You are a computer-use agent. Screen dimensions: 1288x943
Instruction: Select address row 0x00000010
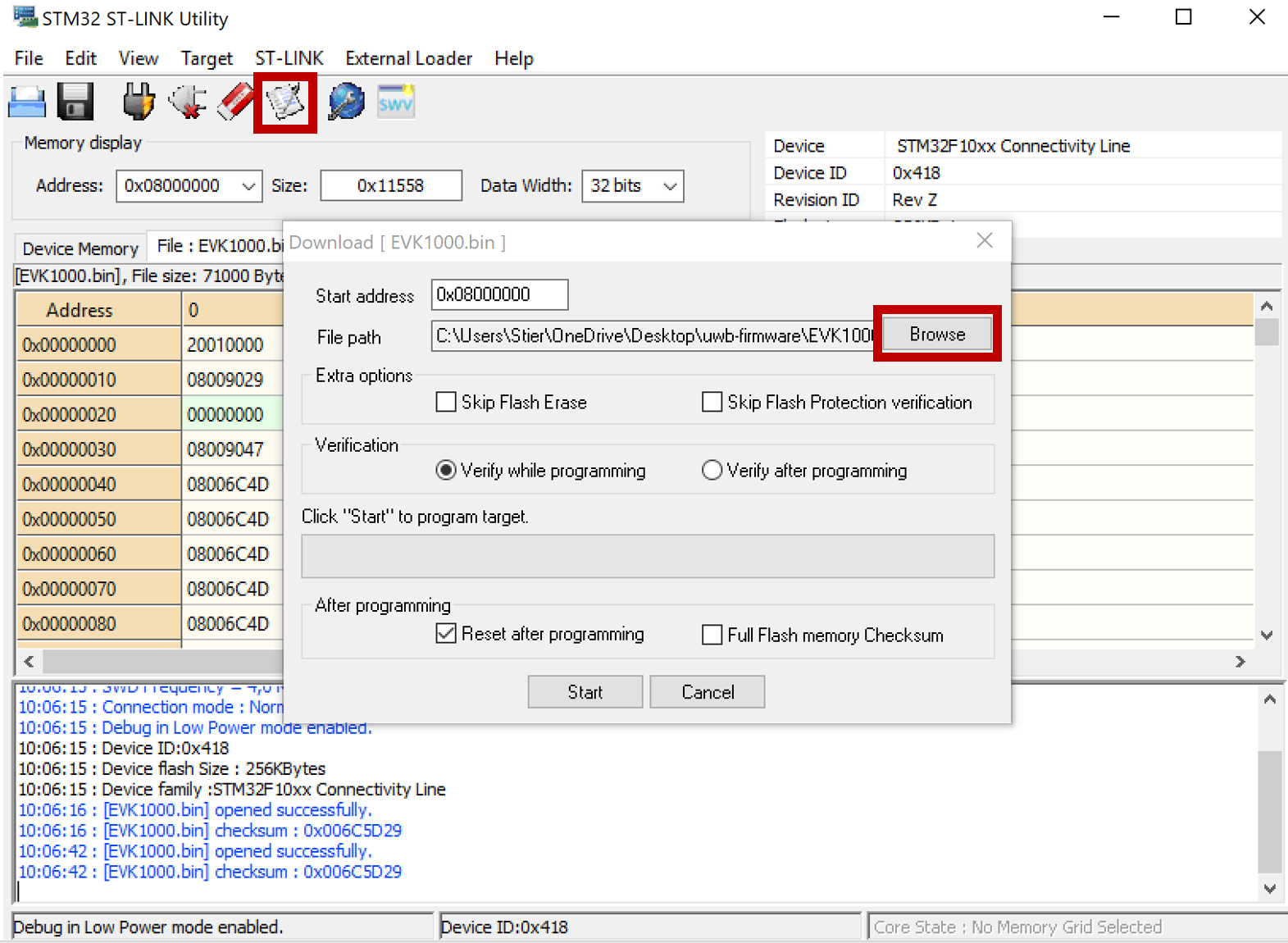[99, 380]
